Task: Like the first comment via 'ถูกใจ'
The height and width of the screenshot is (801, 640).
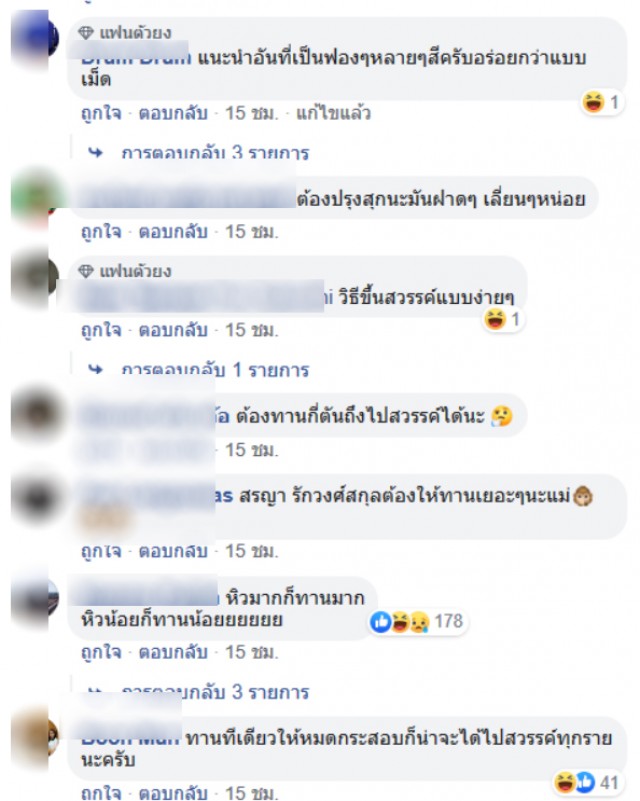Action: click(x=101, y=113)
